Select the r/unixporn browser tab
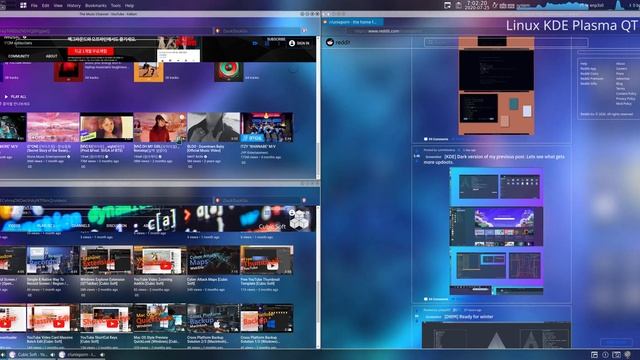This screenshot has width=640, height=360. pyautogui.click(x=353, y=22)
